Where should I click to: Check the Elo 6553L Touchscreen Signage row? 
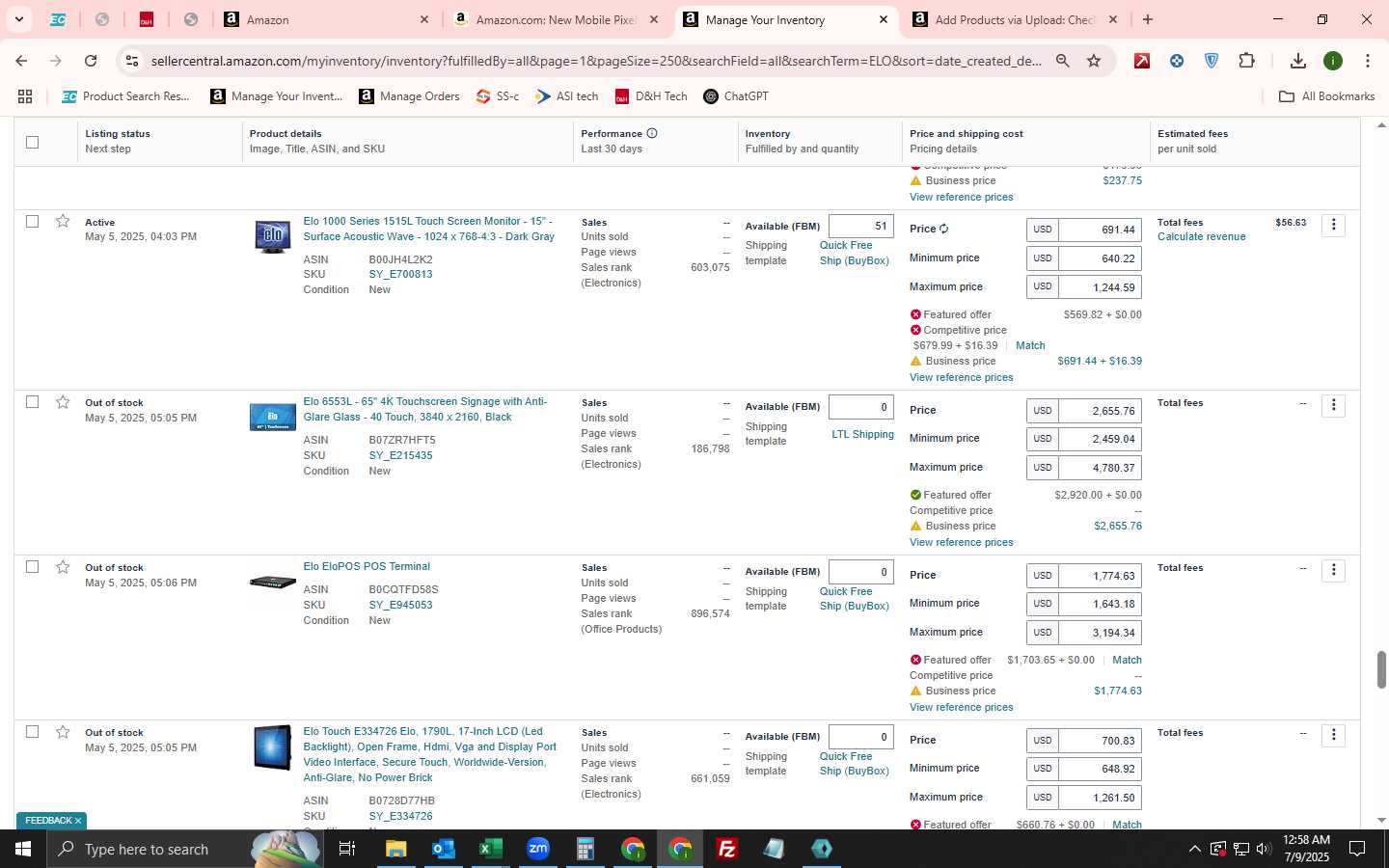click(x=32, y=402)
